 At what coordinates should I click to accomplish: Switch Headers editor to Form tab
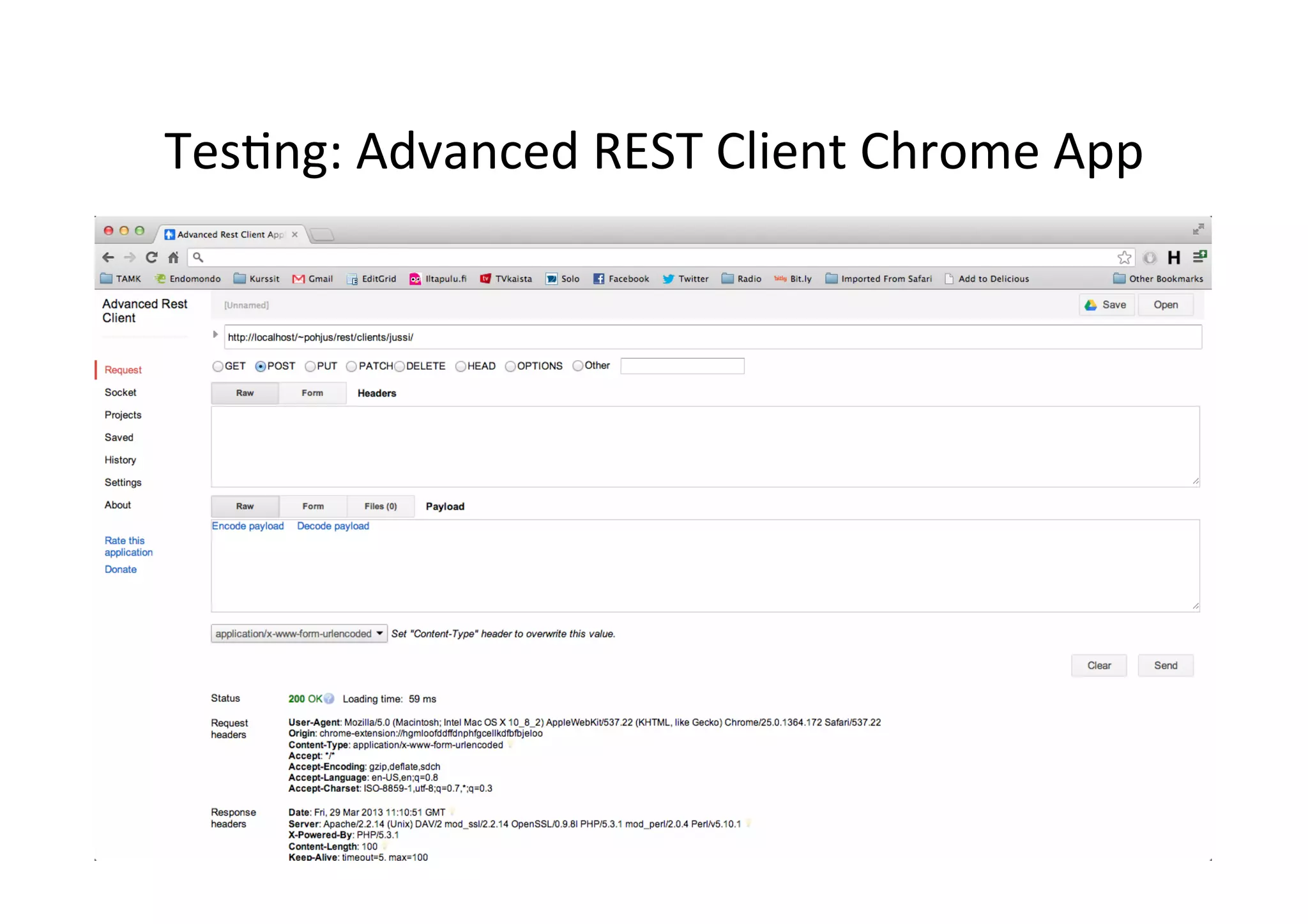click(312, 393)
